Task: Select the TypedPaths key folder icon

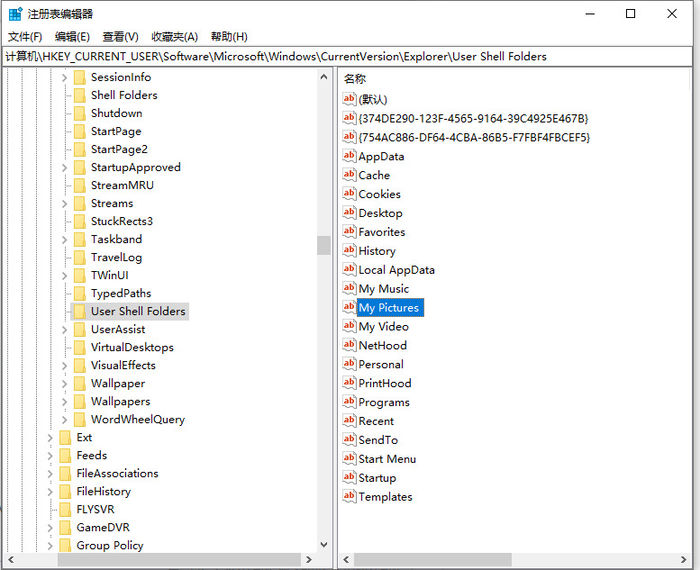Action: 79,293
